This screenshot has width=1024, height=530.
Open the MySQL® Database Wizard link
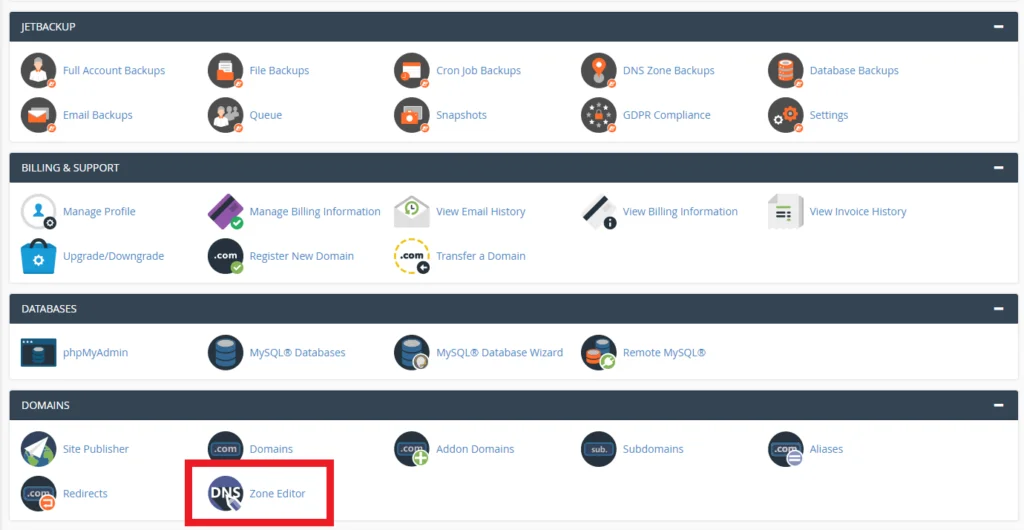coord(500,352)
